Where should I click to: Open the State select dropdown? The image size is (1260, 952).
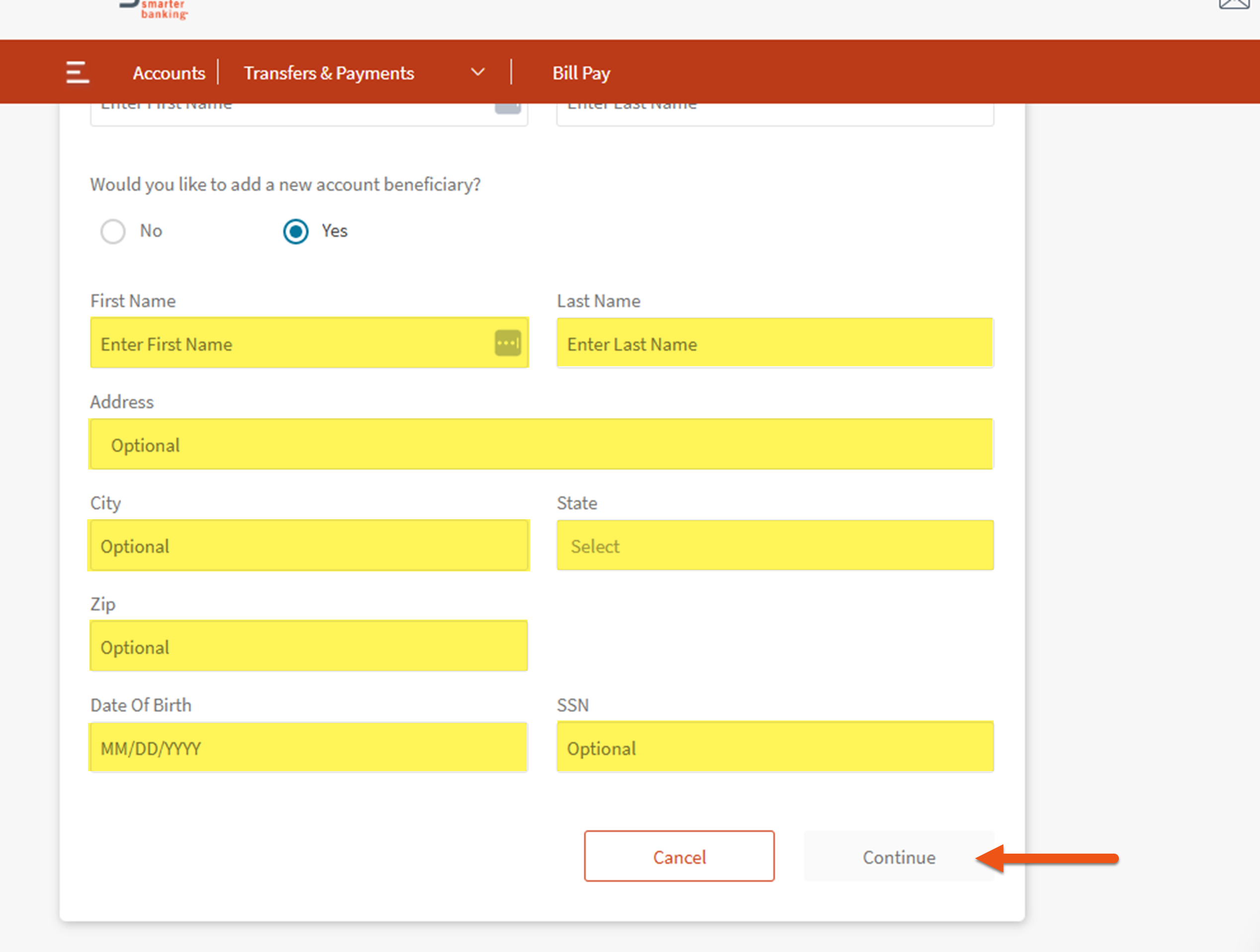[x=775, y=546]
